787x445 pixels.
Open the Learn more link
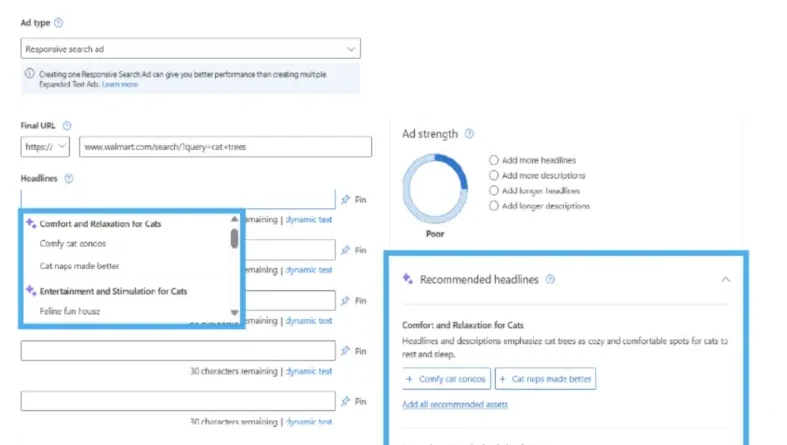coord(119,84)
